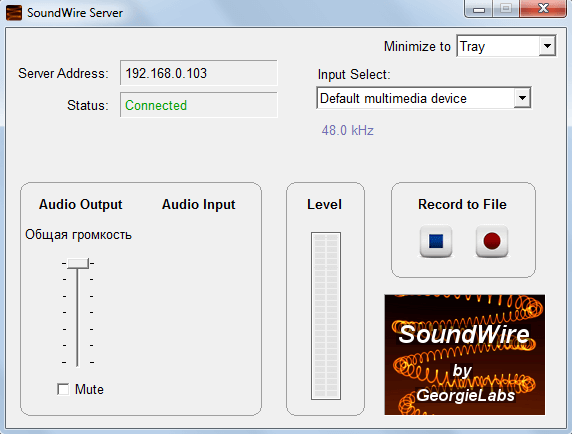Screen dimensions: 572x434
Task: Close the SoundWire Server window
Action: (543, 9)
